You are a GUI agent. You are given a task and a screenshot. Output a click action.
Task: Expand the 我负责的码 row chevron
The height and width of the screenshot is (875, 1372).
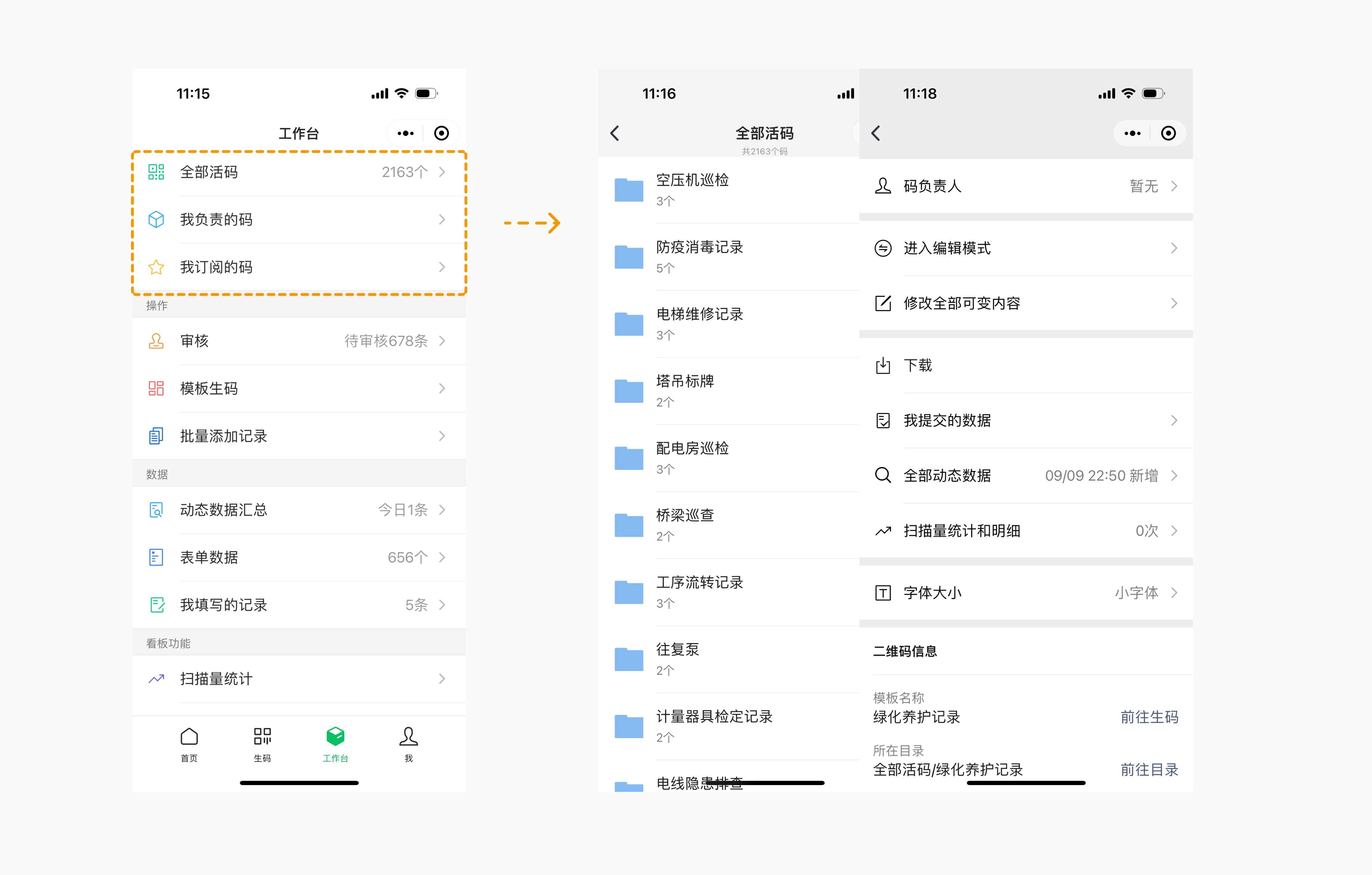441,220
